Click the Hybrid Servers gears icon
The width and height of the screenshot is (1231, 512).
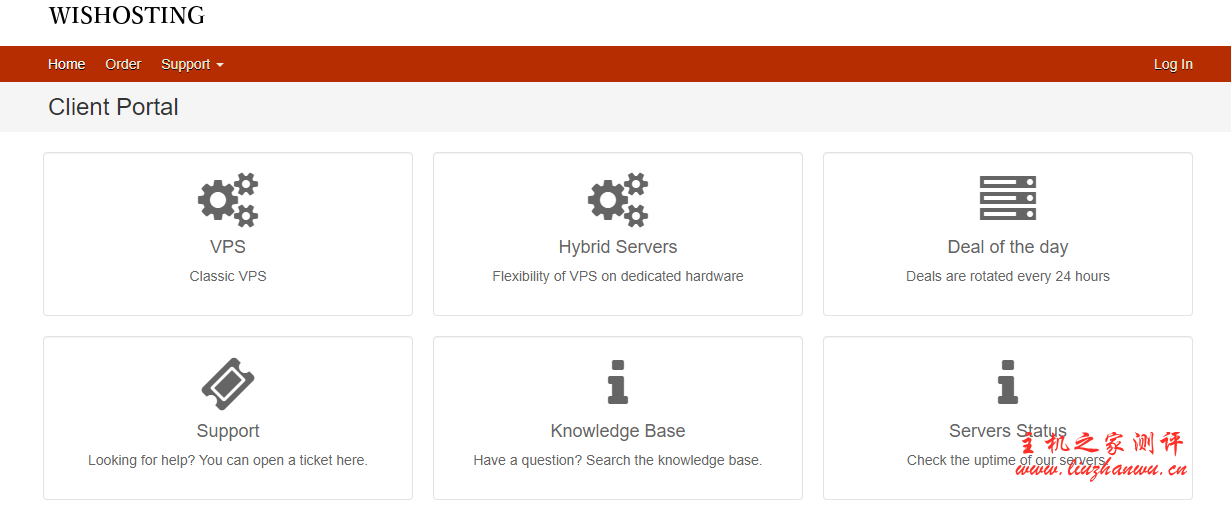pyautogui.click(x=618, y=199)
